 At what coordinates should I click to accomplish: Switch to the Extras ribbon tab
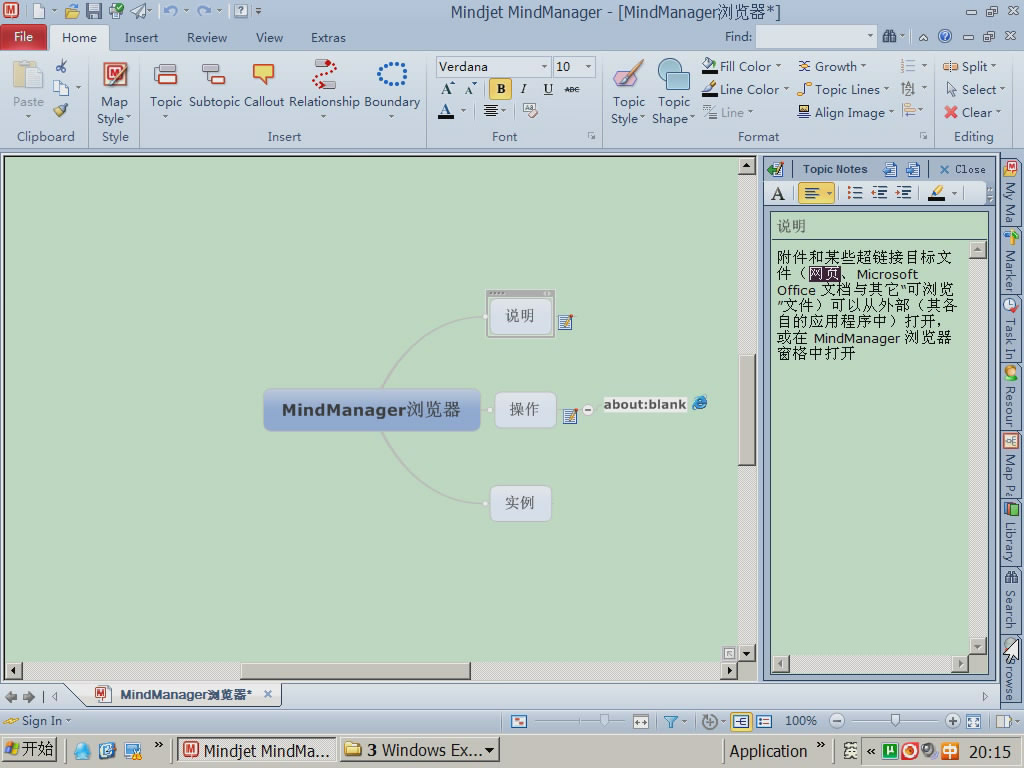click(328, 37)
